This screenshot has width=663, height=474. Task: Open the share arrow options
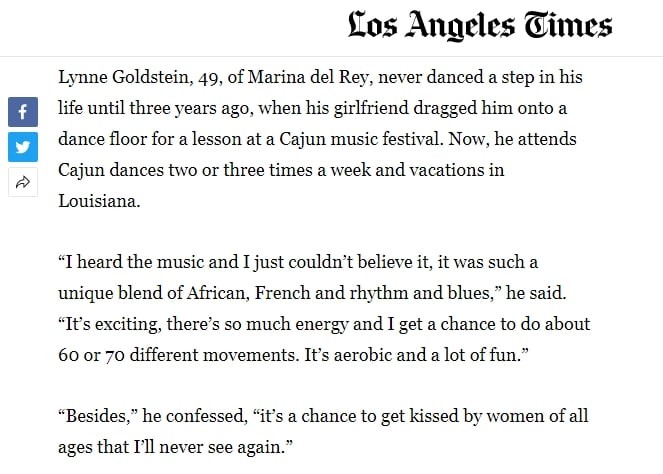23,183
